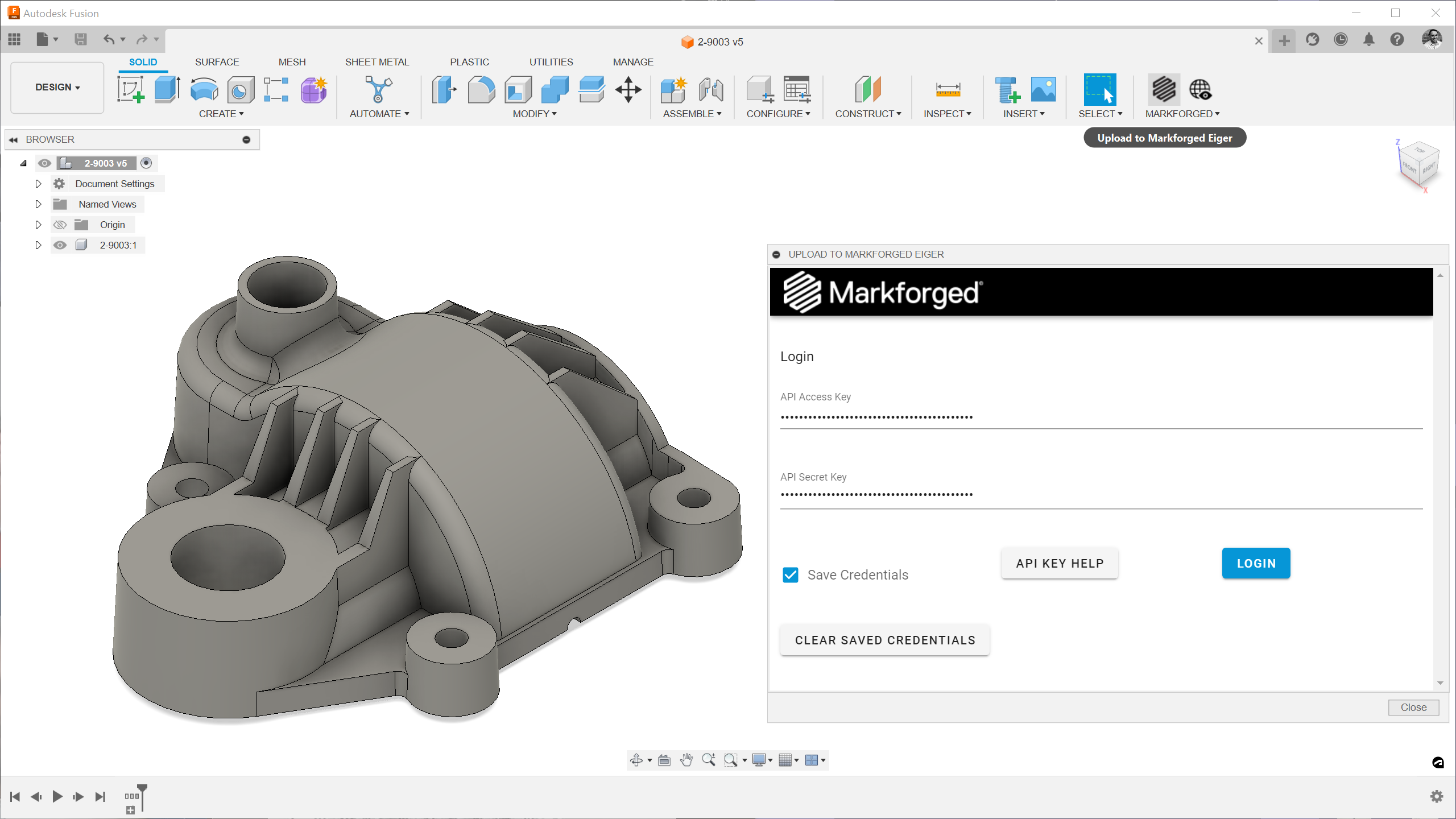This screenshot has width=1456, height=819.
Task: Click the API Secret Key field
Action: [1101, 495]
